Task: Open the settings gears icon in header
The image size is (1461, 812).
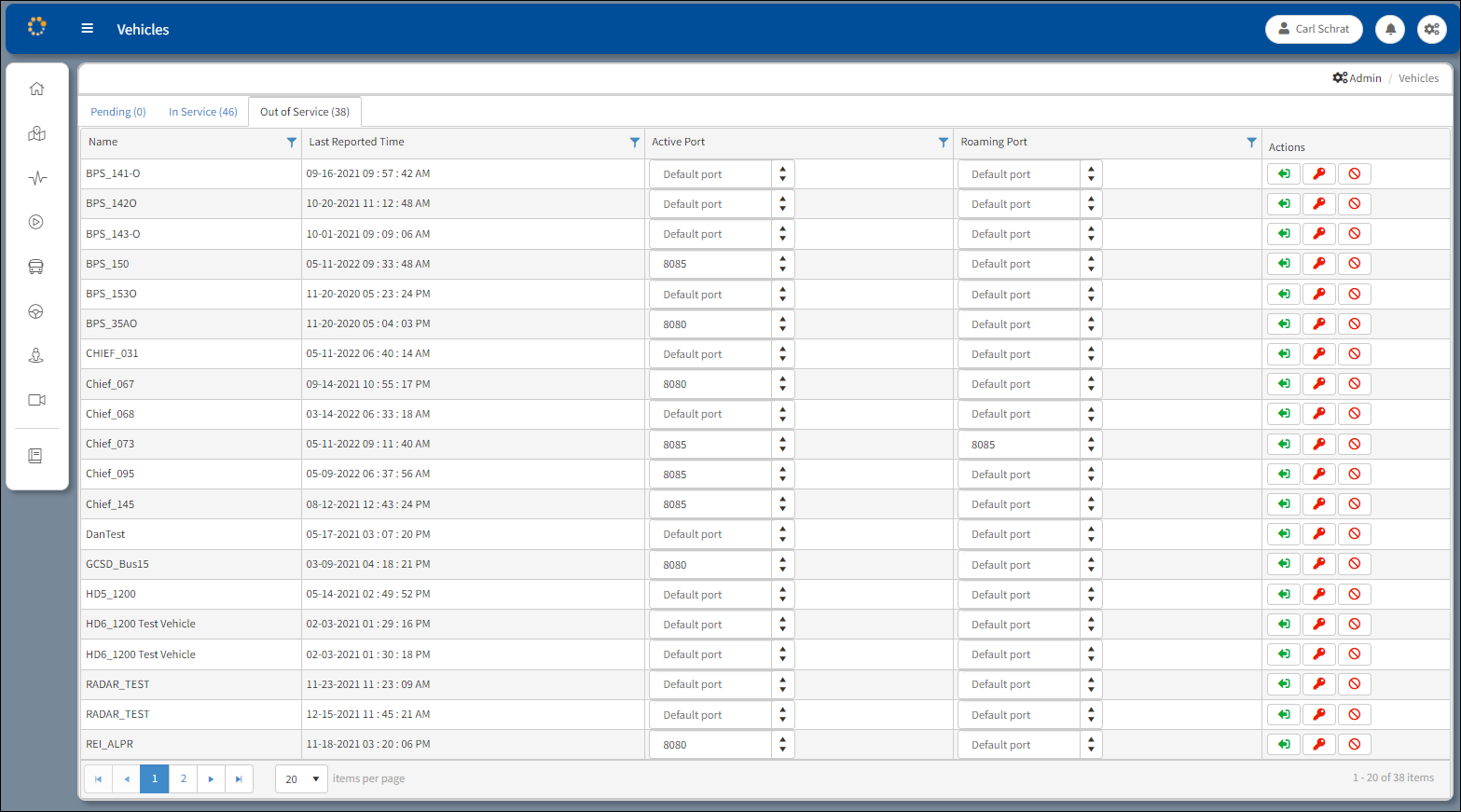Action: [x=1431, y=29]
